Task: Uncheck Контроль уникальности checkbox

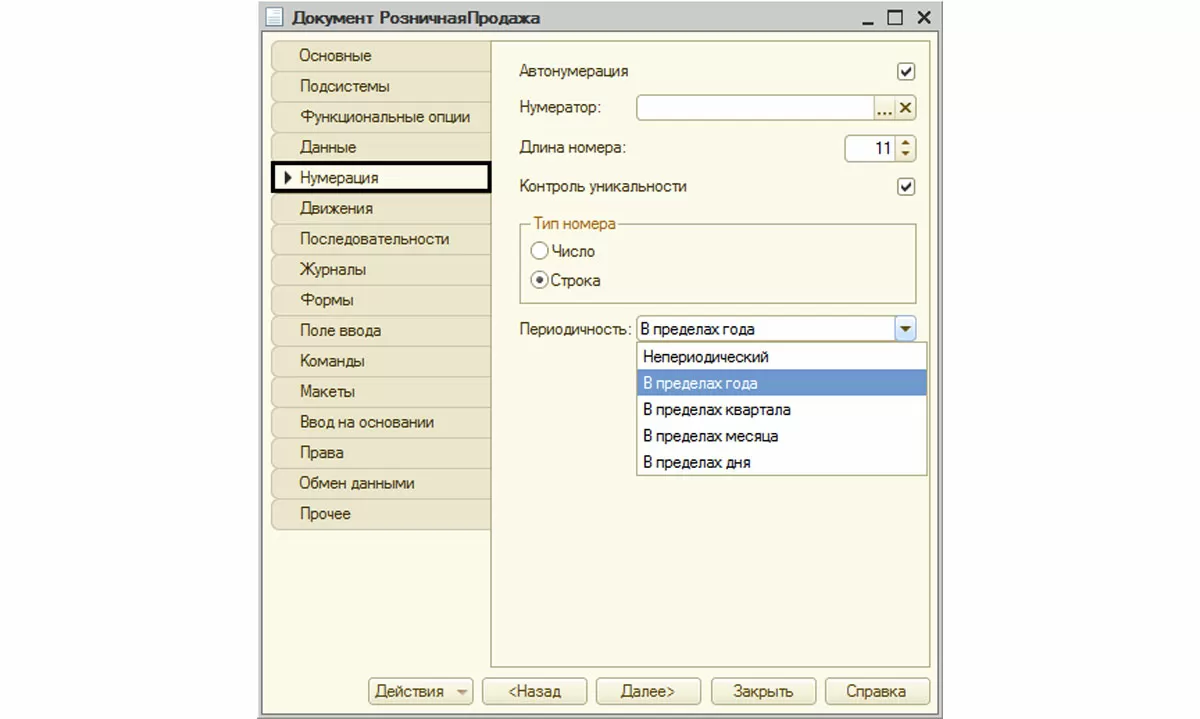Action: click(x=906, y=187)
